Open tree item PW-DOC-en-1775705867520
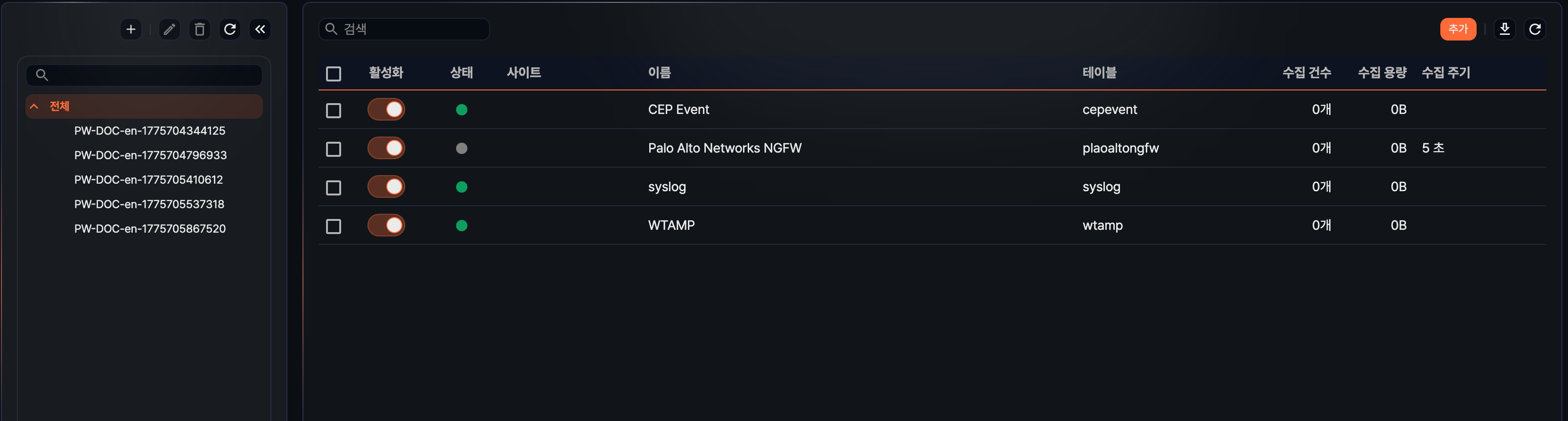Image resolution: width=1568 pixels, height=421 pixels. [x=150, y=229]
